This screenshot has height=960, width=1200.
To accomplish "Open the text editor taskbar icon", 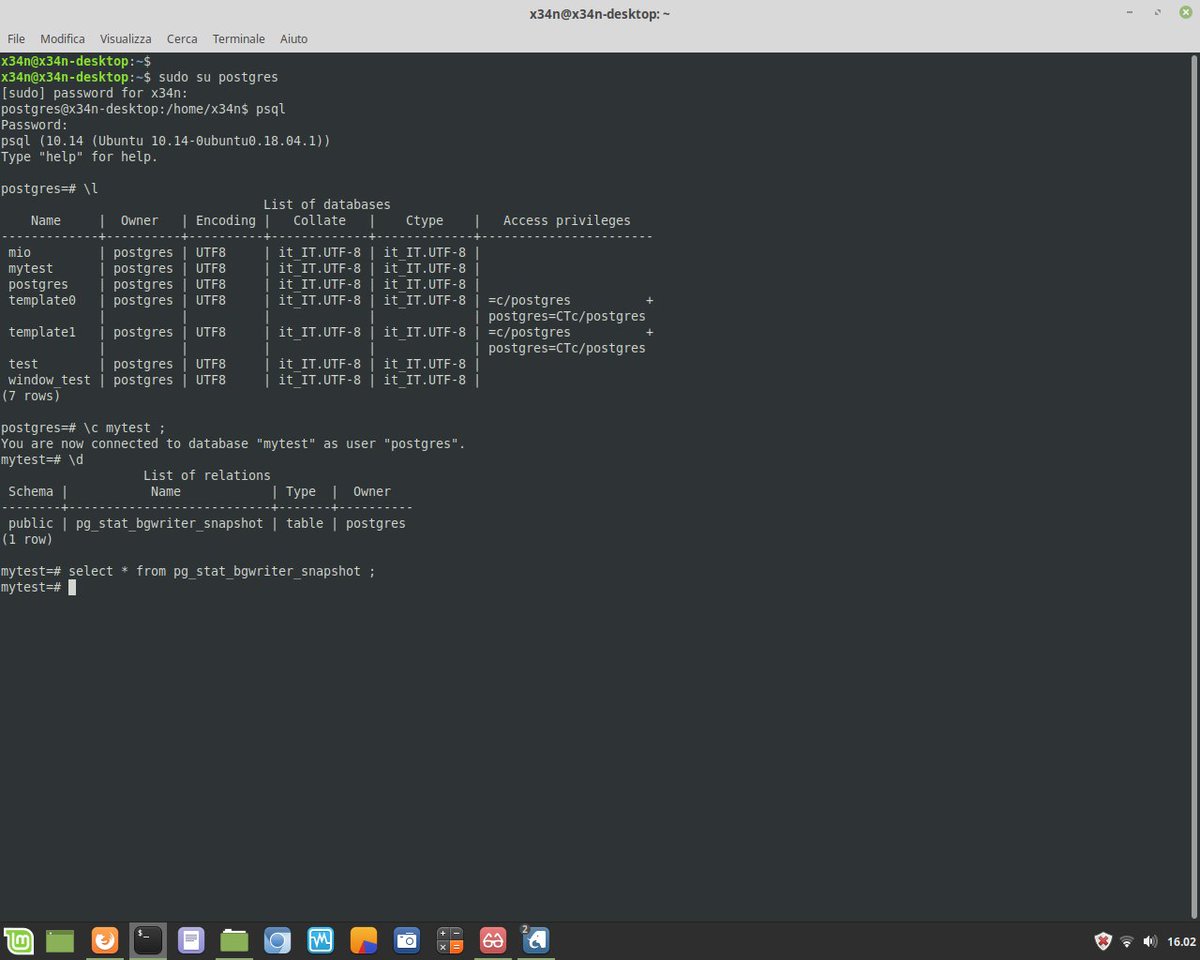I will click(190, 940).
